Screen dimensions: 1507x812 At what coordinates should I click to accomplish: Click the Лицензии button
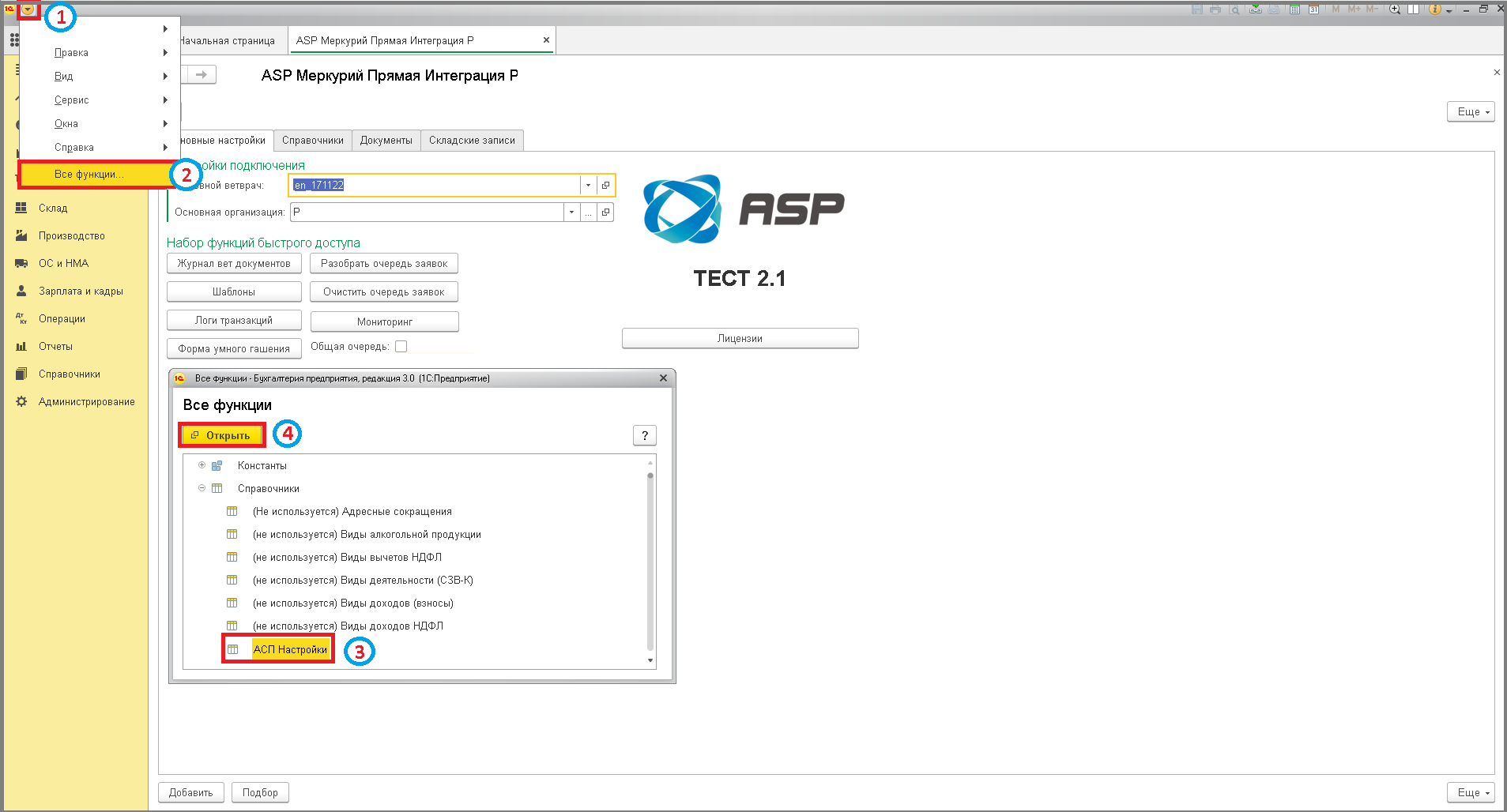click(740, 339)
